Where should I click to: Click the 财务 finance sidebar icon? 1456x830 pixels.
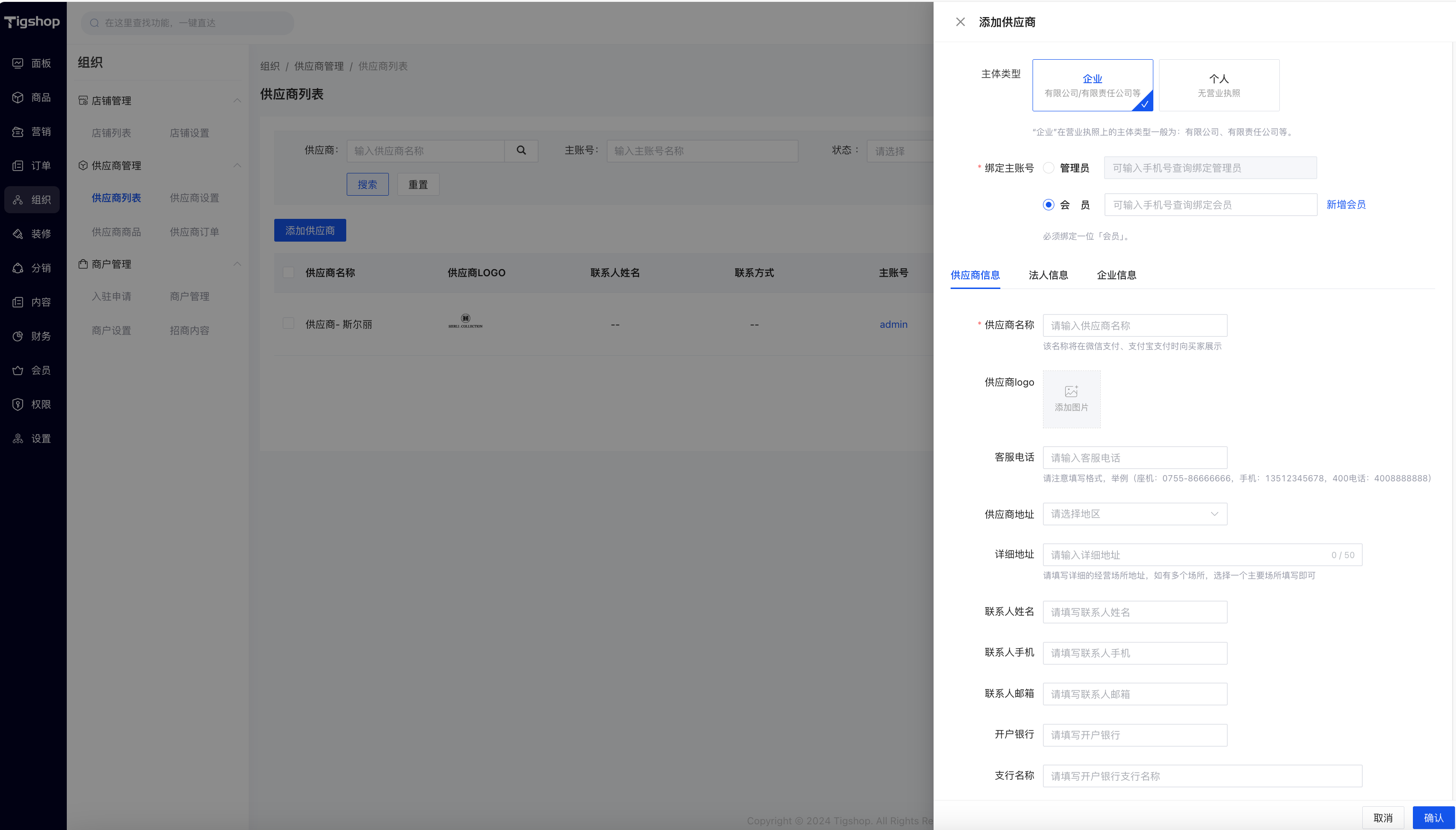[x=18, y=336]
